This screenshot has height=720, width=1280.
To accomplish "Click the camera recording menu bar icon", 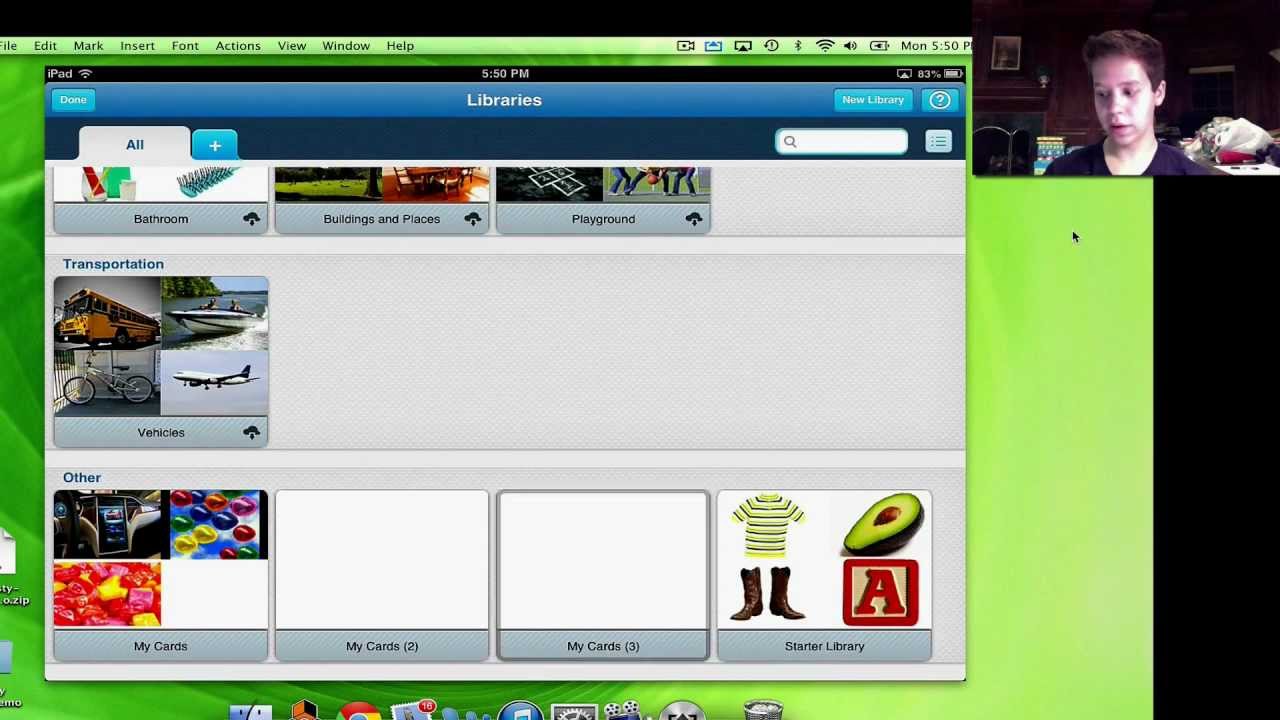I will 686,46.
